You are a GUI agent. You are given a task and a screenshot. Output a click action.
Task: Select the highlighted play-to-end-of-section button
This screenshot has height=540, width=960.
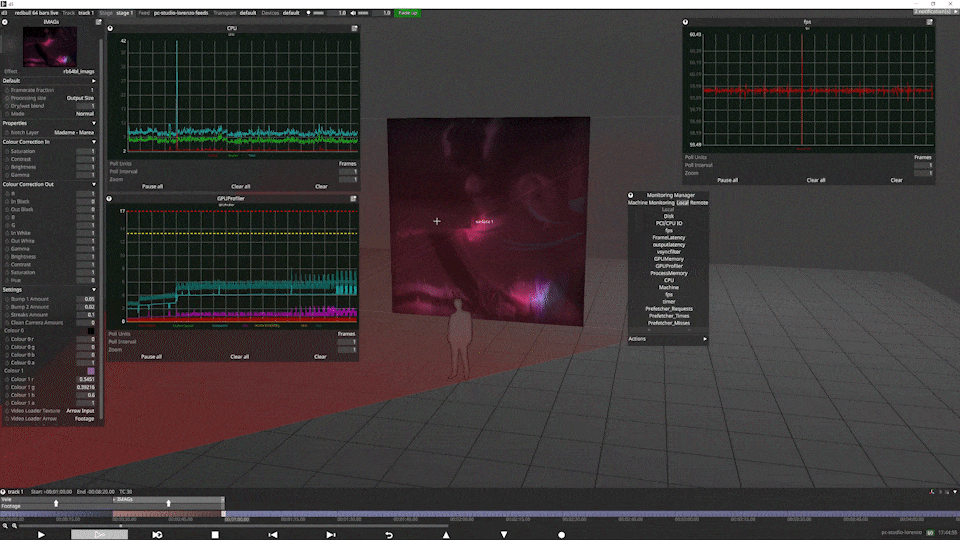pyautogui.click(x=99, y=534)
